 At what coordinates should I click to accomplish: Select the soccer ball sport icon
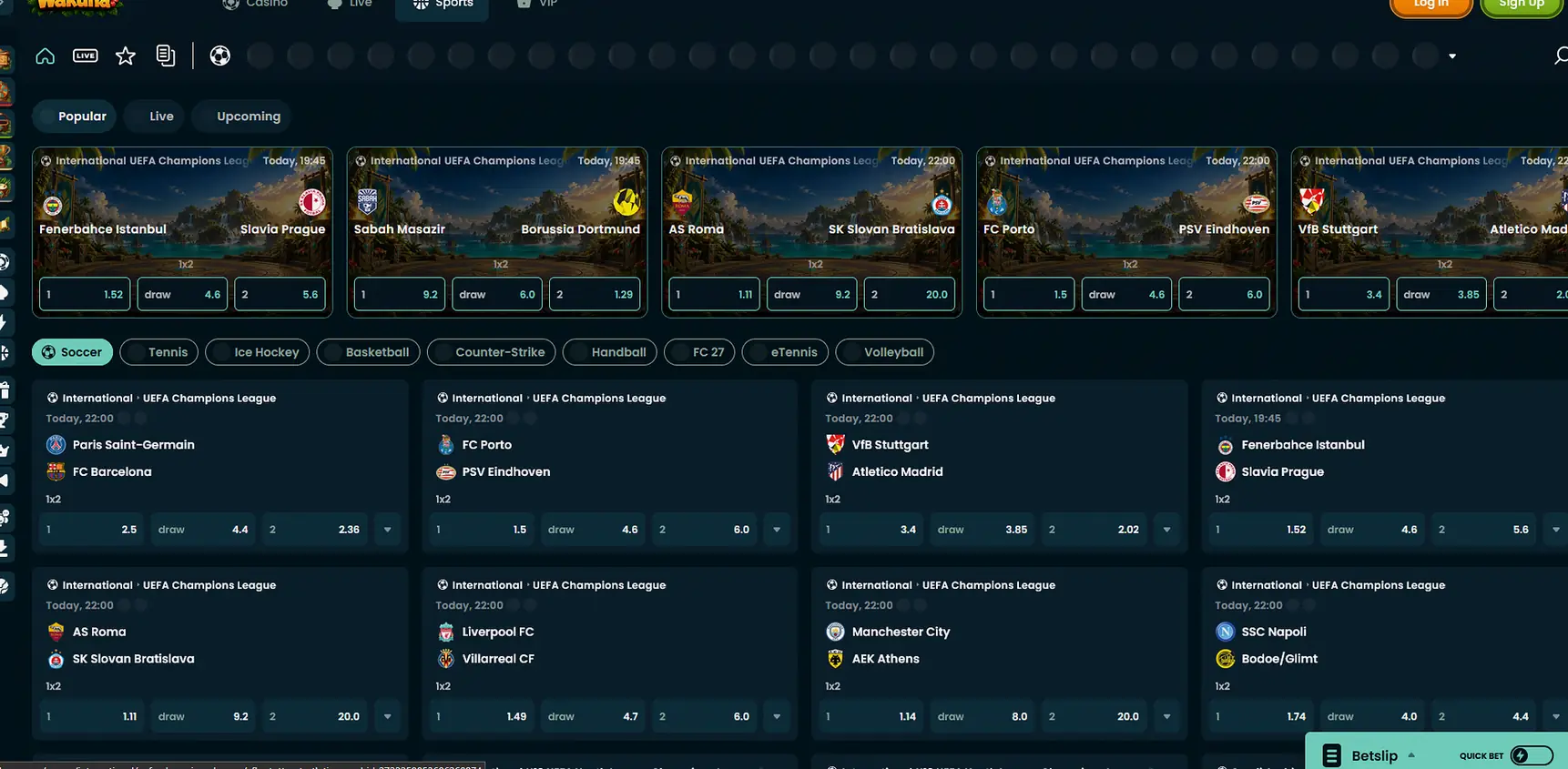tap(219, 56)
